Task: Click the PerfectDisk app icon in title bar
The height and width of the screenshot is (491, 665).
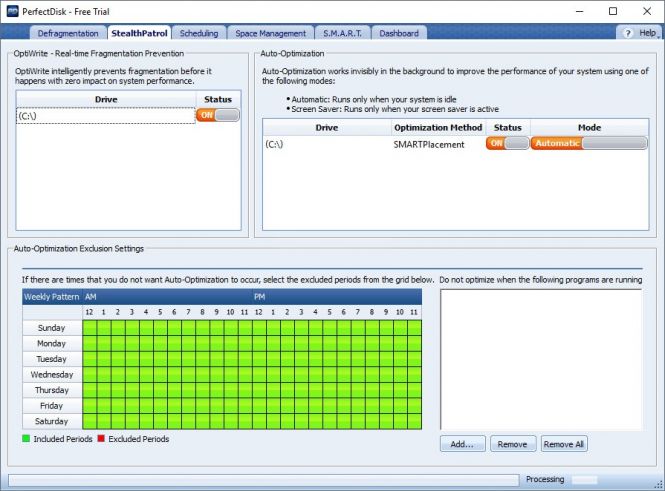Action: 13,11
